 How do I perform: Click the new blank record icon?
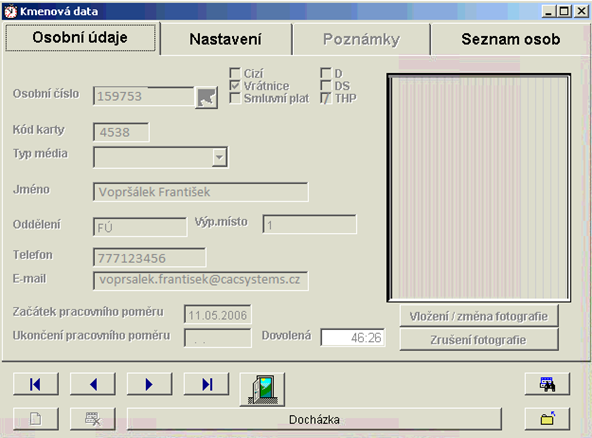click(36, 419)
